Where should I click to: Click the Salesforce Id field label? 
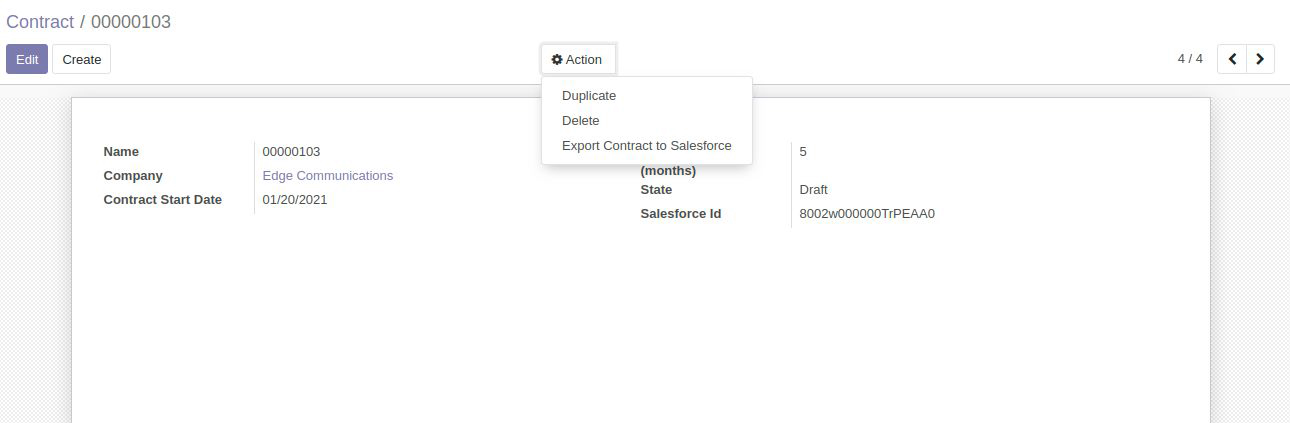(681, 214)
